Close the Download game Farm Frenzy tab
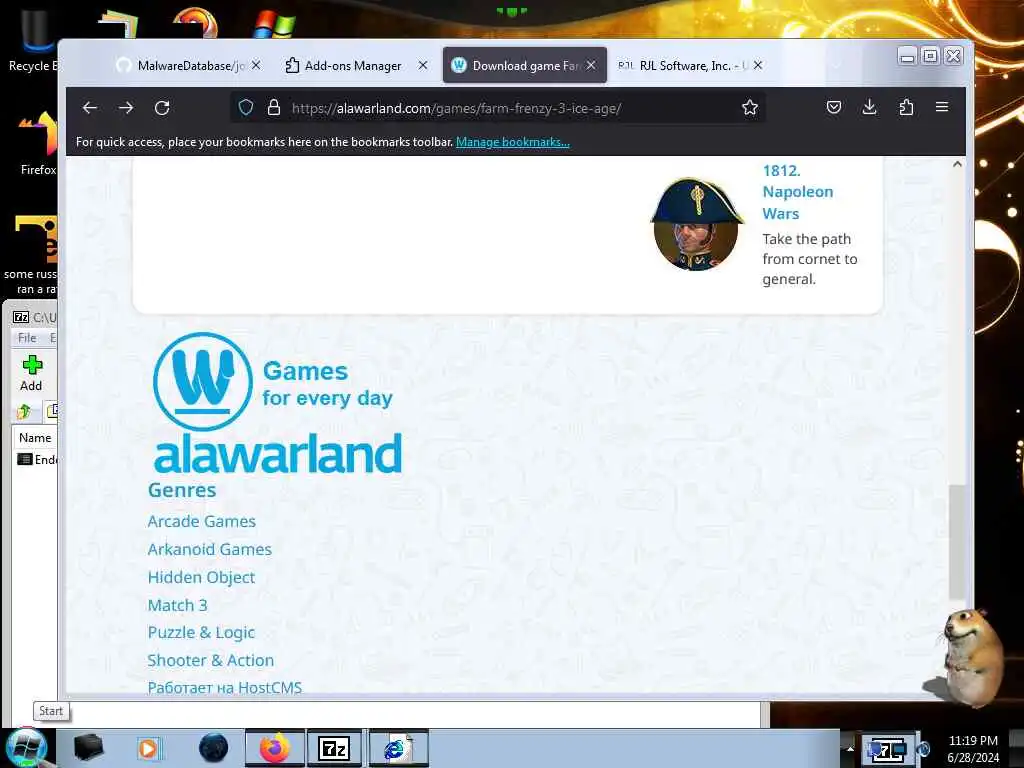 click(x=591, y=65)
